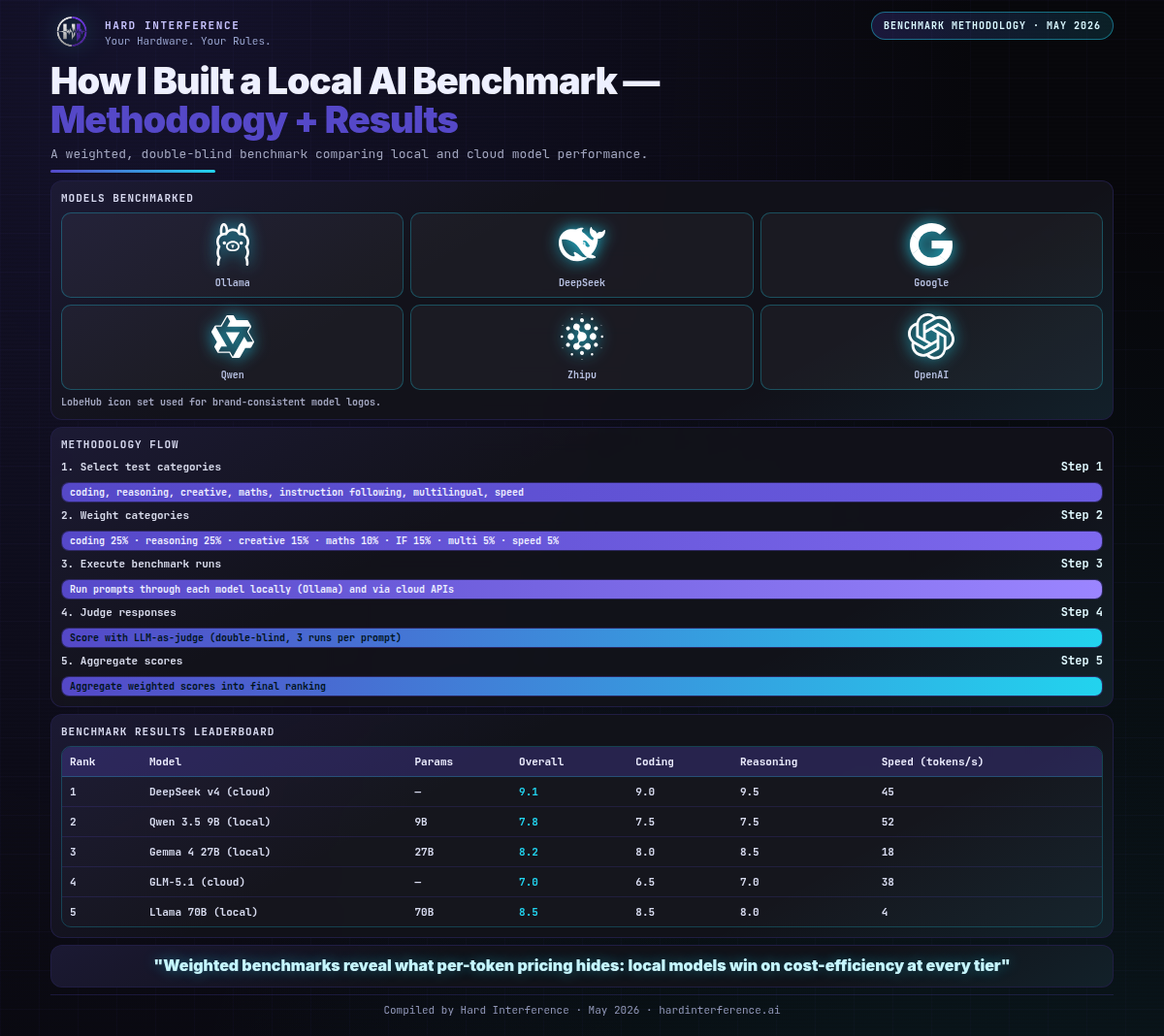
Task: Click the 'Params' column header
Action: [x=434, y=761]
